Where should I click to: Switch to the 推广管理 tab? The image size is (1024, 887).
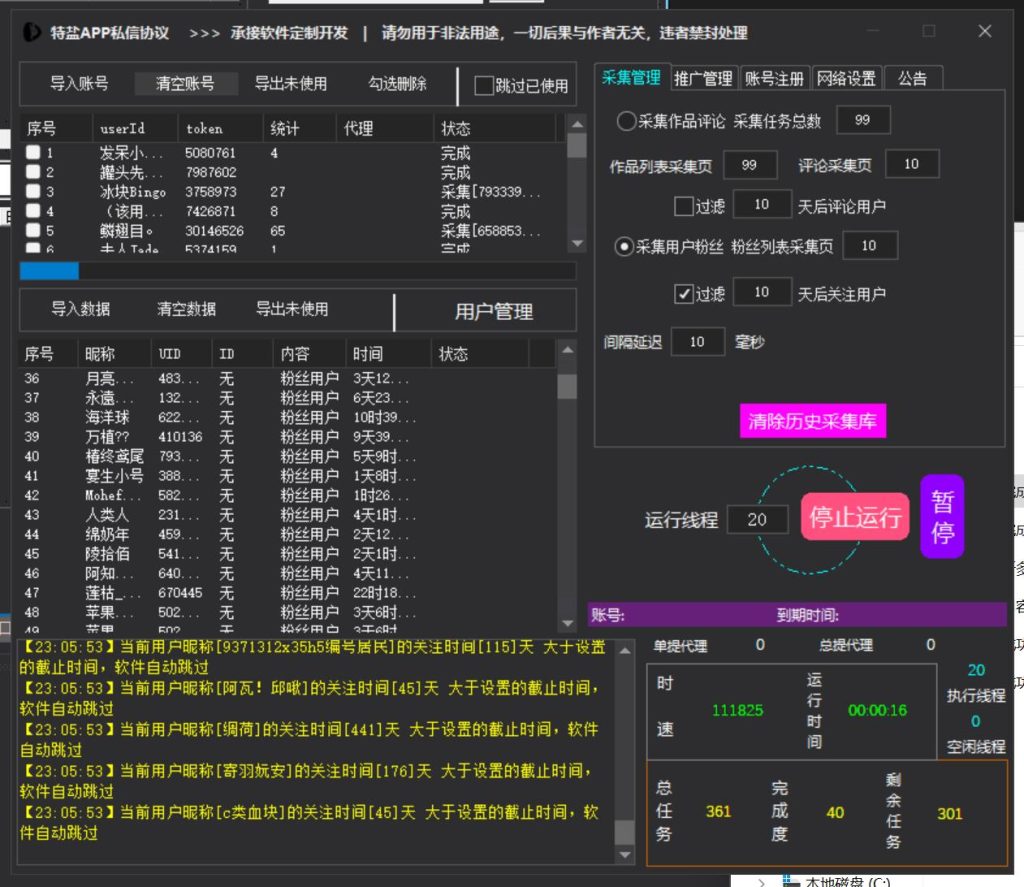[703, 78]
